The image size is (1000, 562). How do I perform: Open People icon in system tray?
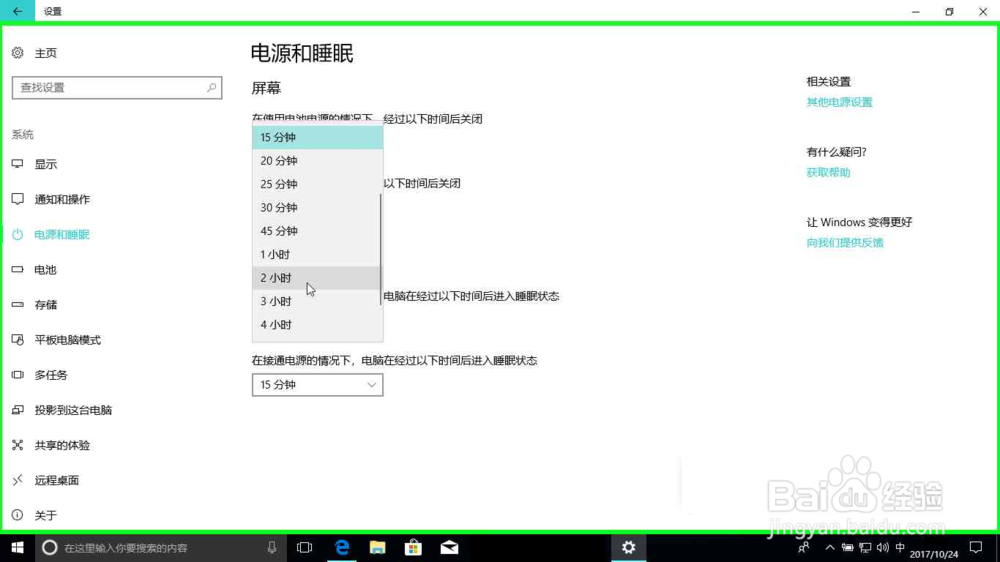804,548
